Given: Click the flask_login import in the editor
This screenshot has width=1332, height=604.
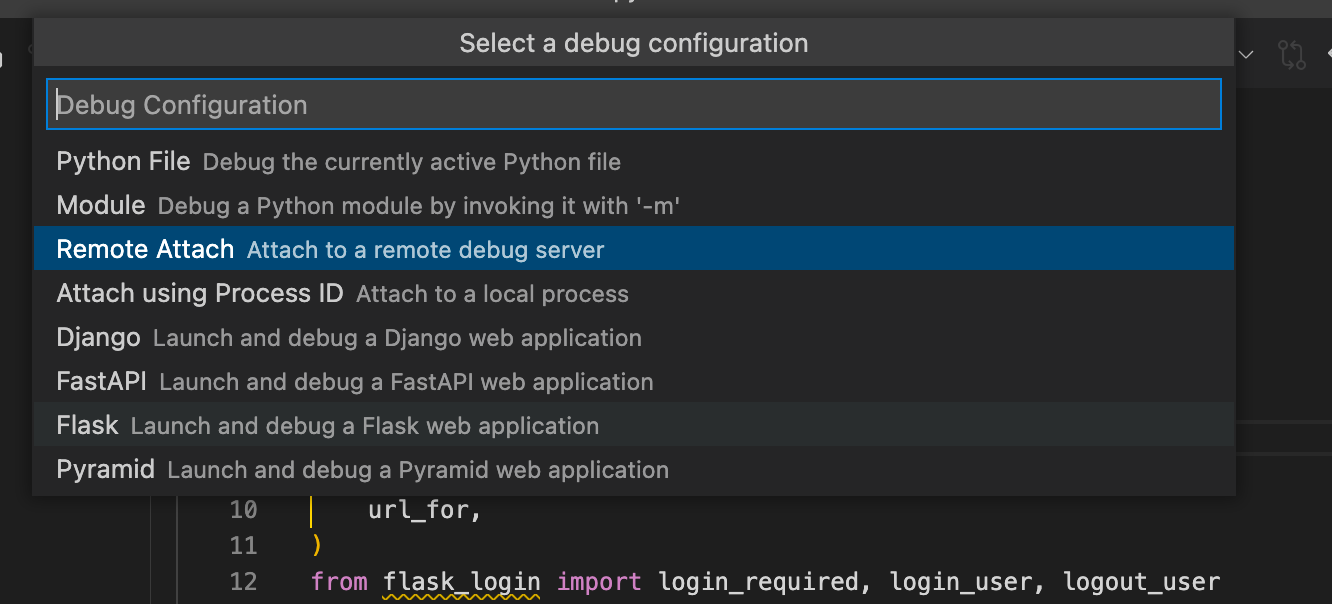Looking at the screenshot, I should (460, 581).
